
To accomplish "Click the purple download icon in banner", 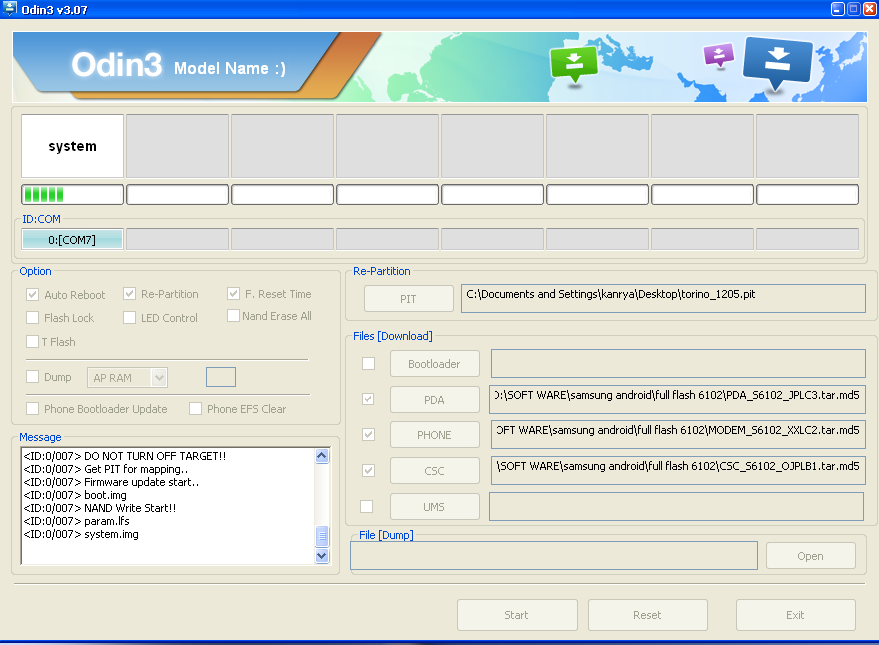I will click(719, 55).
